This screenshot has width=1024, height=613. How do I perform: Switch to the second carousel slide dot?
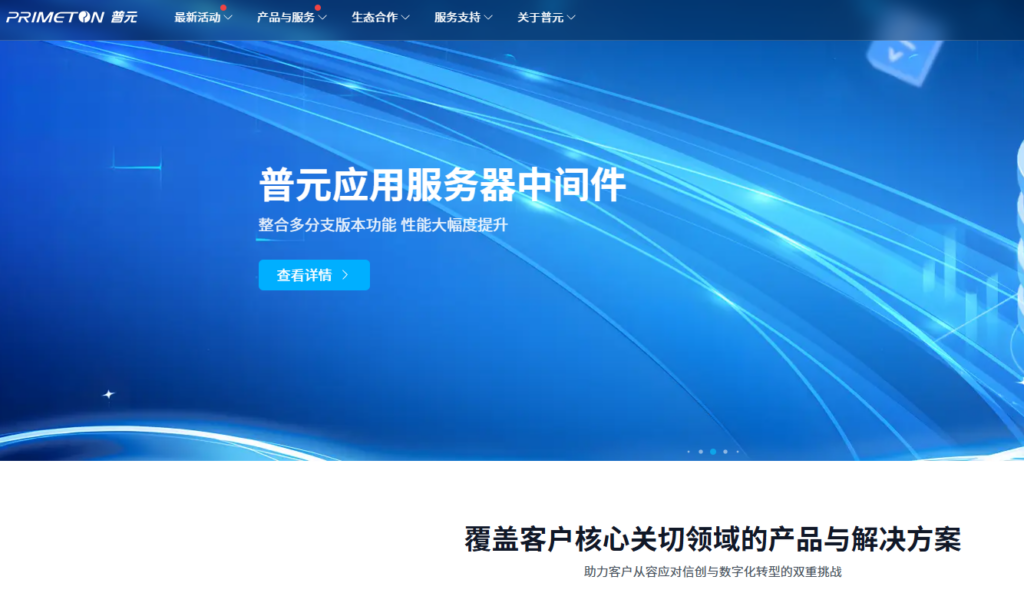700,452
